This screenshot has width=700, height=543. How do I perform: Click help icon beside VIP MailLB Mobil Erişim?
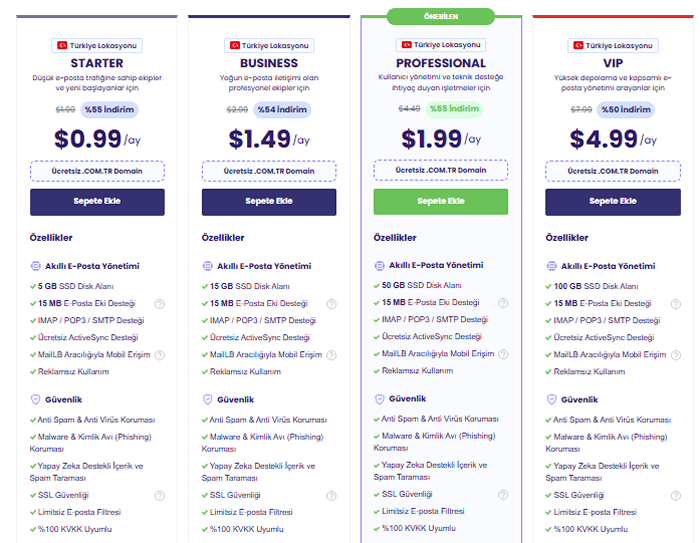[676, 355]
